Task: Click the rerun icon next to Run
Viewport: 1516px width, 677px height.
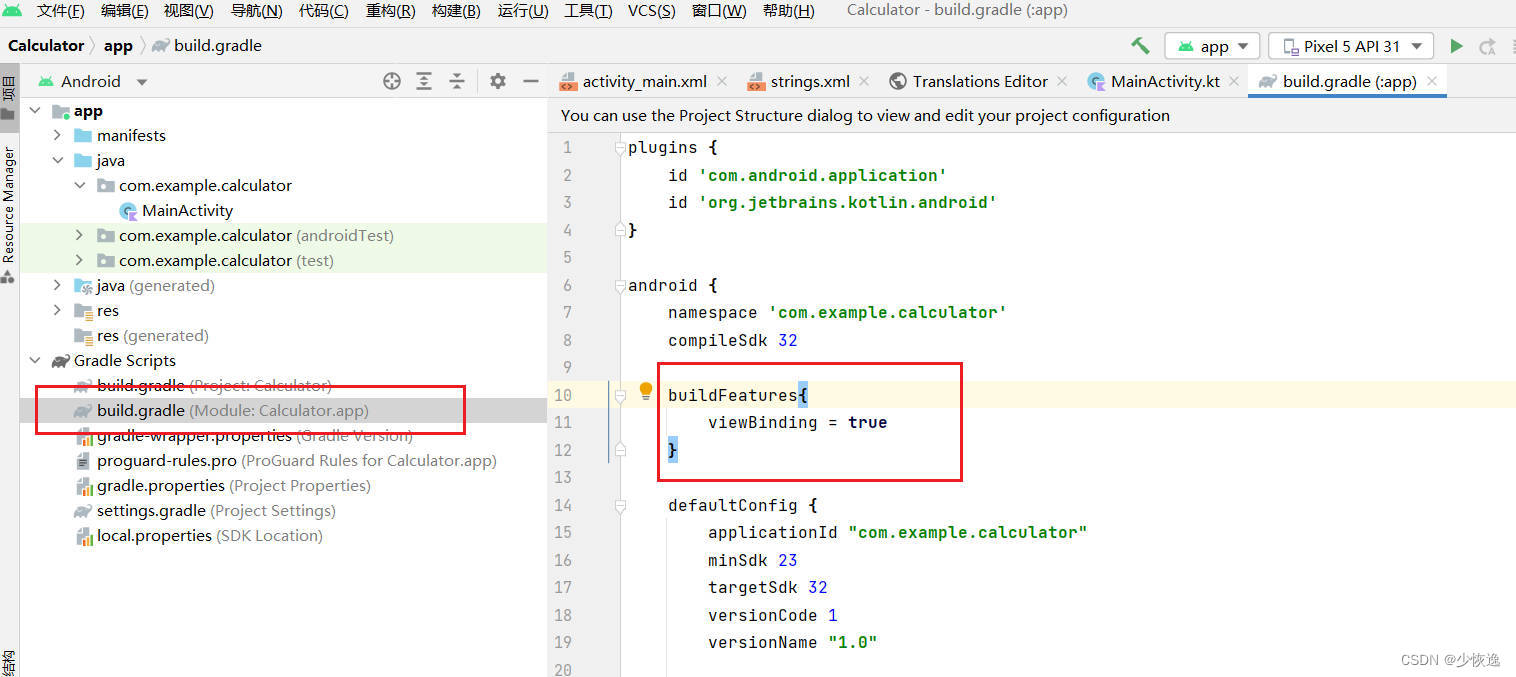Action: 1488,46
